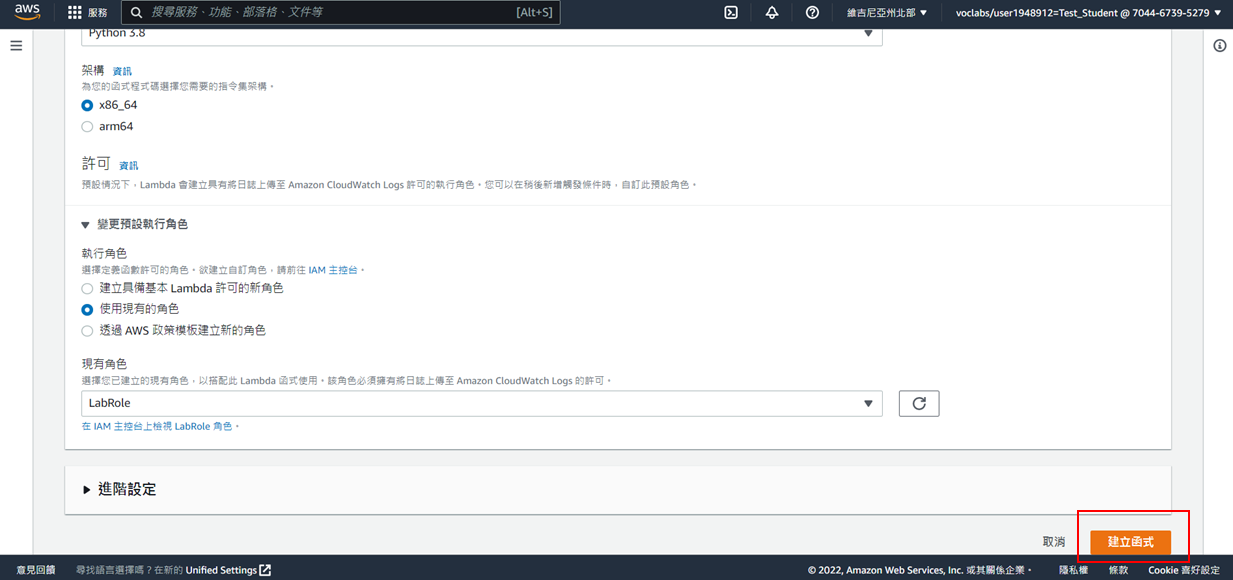1233x580 pixels.
Task: Open the LabRole existing role dropdown
Action: [482, 403]
